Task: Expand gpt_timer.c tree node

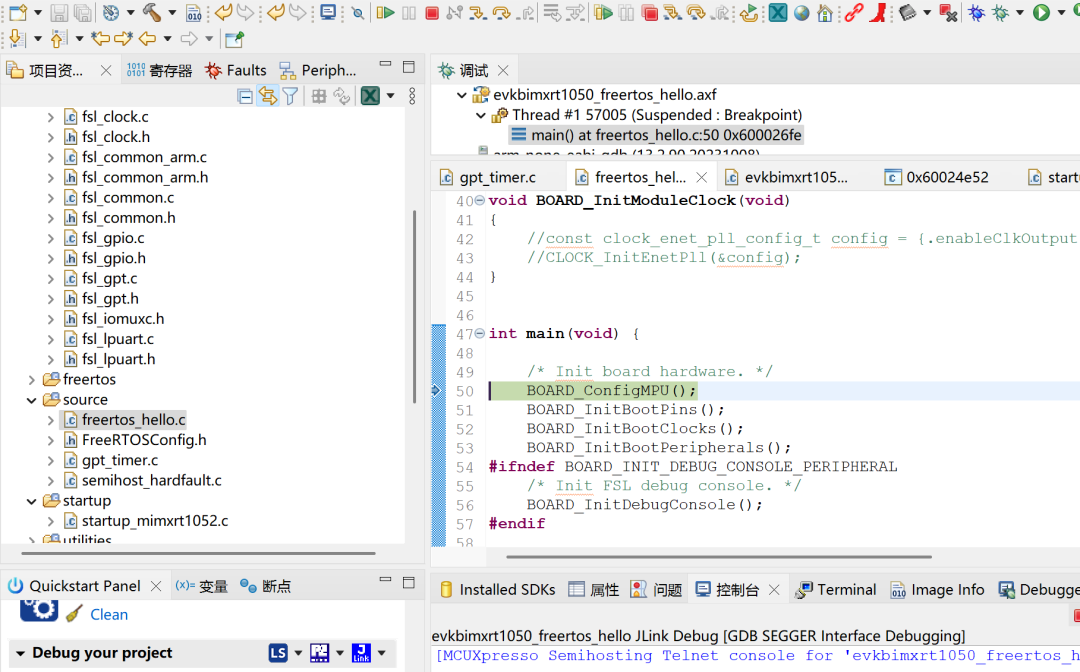Action: tap(50, 461)
